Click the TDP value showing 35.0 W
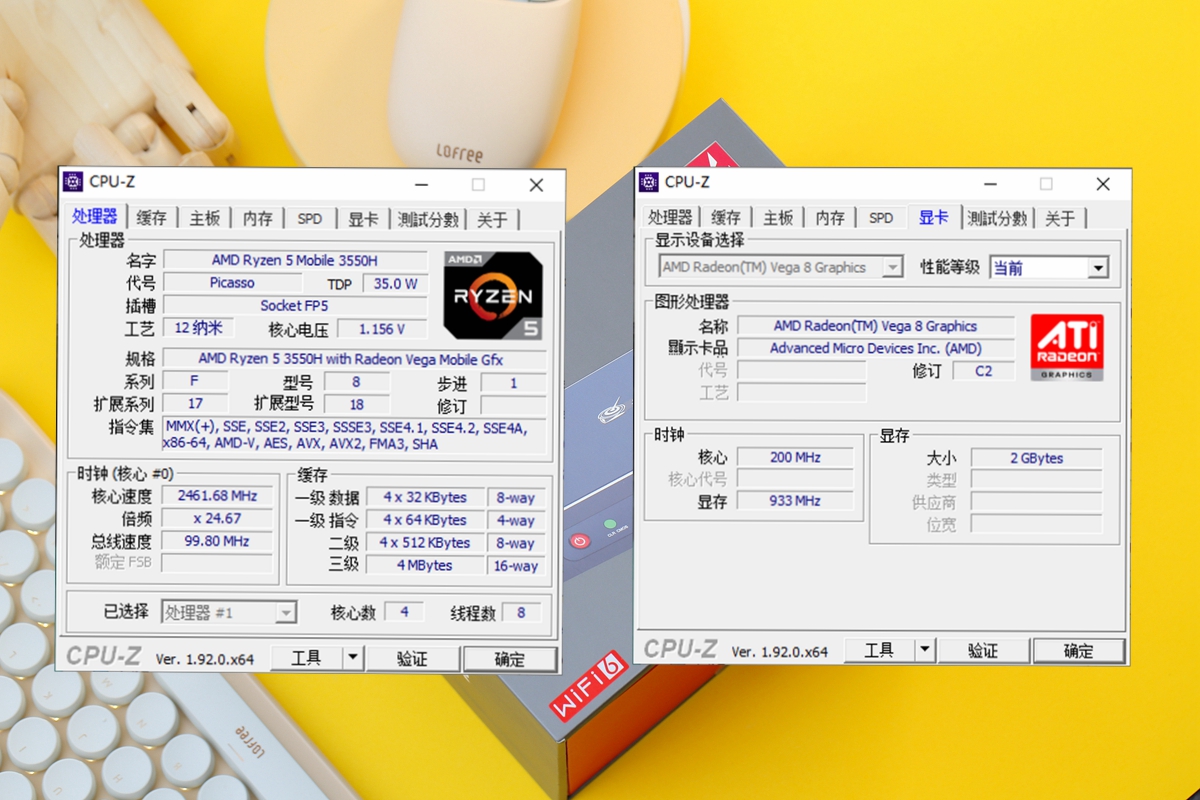The image size is (1200, 800). coord(397,282)
